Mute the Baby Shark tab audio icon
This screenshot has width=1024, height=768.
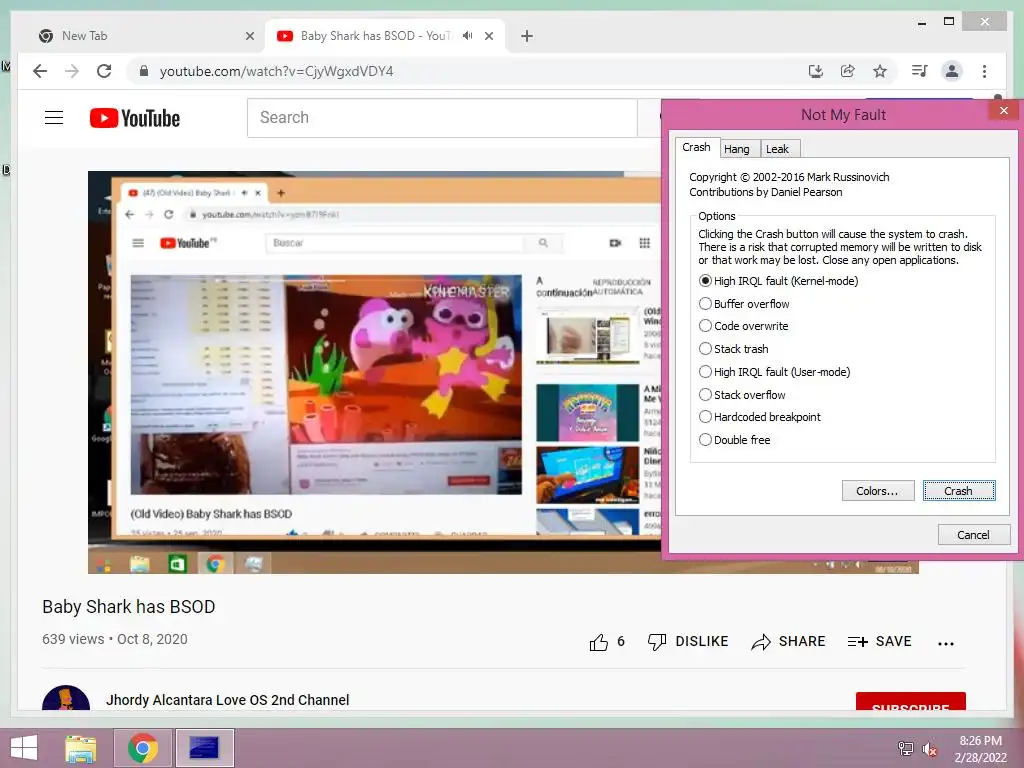(x=468, y=36)
